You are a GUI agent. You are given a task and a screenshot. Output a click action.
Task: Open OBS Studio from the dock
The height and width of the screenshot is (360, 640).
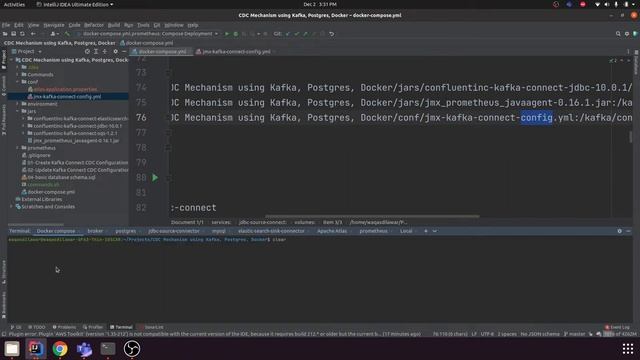[132, 349]
